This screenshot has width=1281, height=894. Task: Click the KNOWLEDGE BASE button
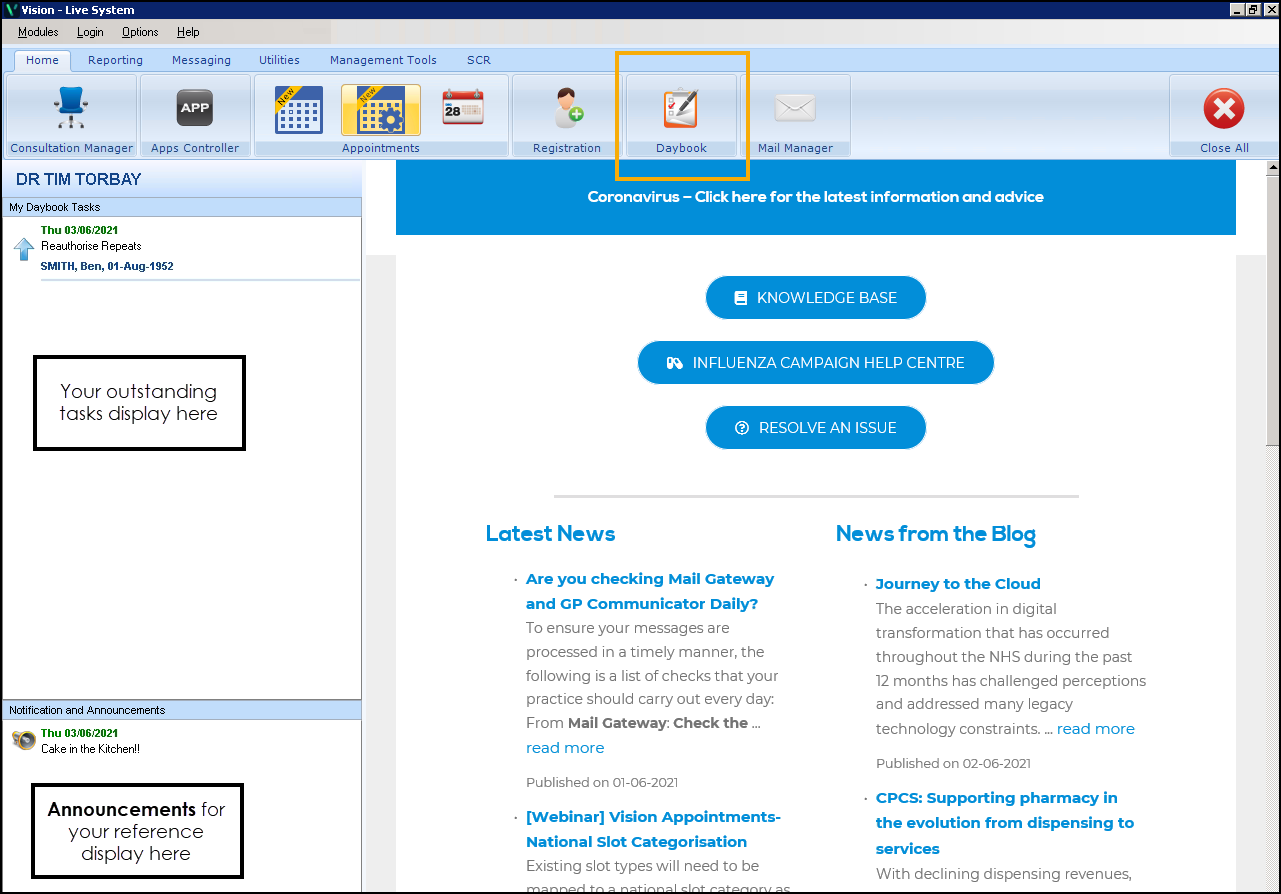(x=816, y=298)
